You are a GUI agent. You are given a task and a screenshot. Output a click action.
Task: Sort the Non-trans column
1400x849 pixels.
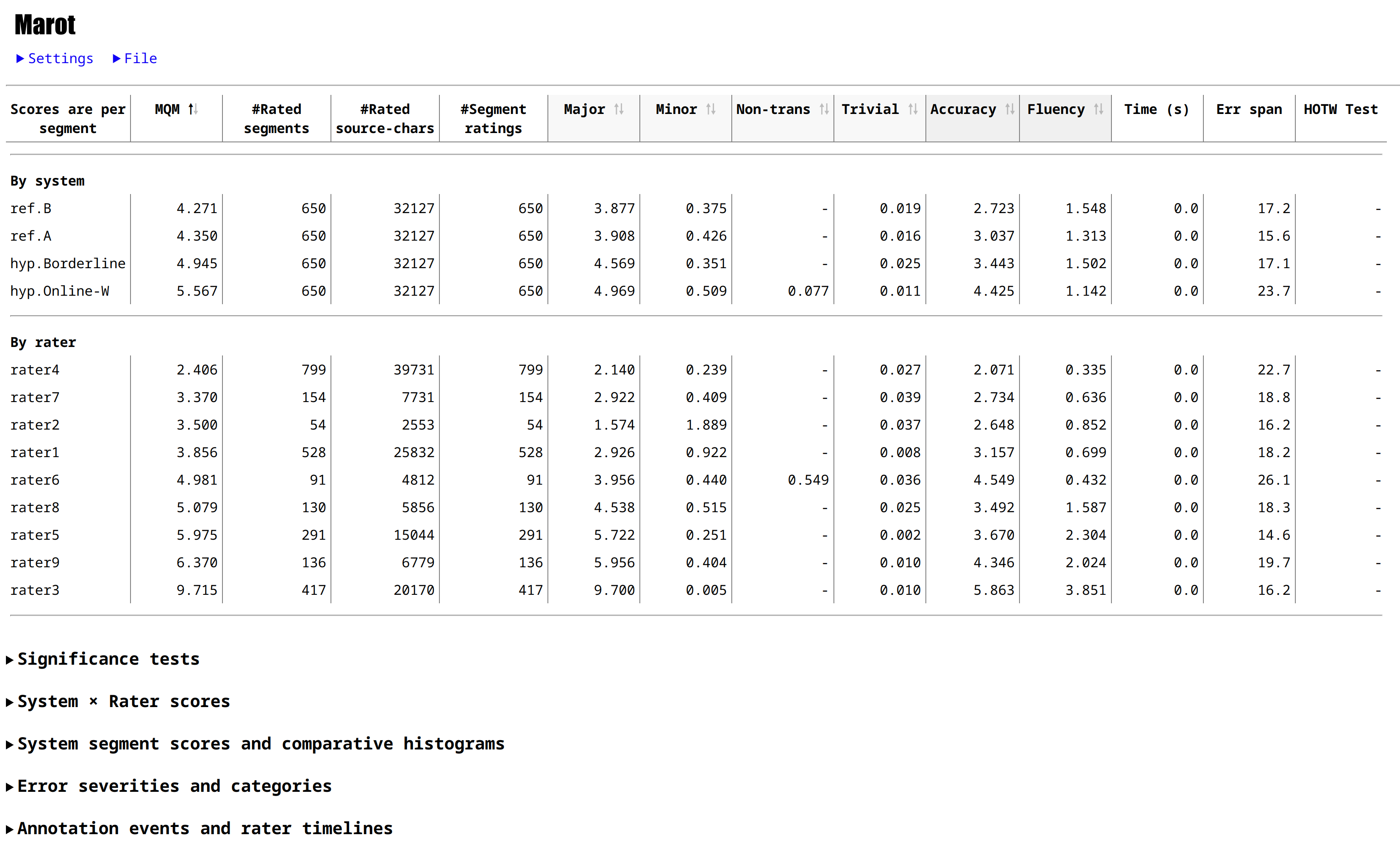click(x=824, y=109)
